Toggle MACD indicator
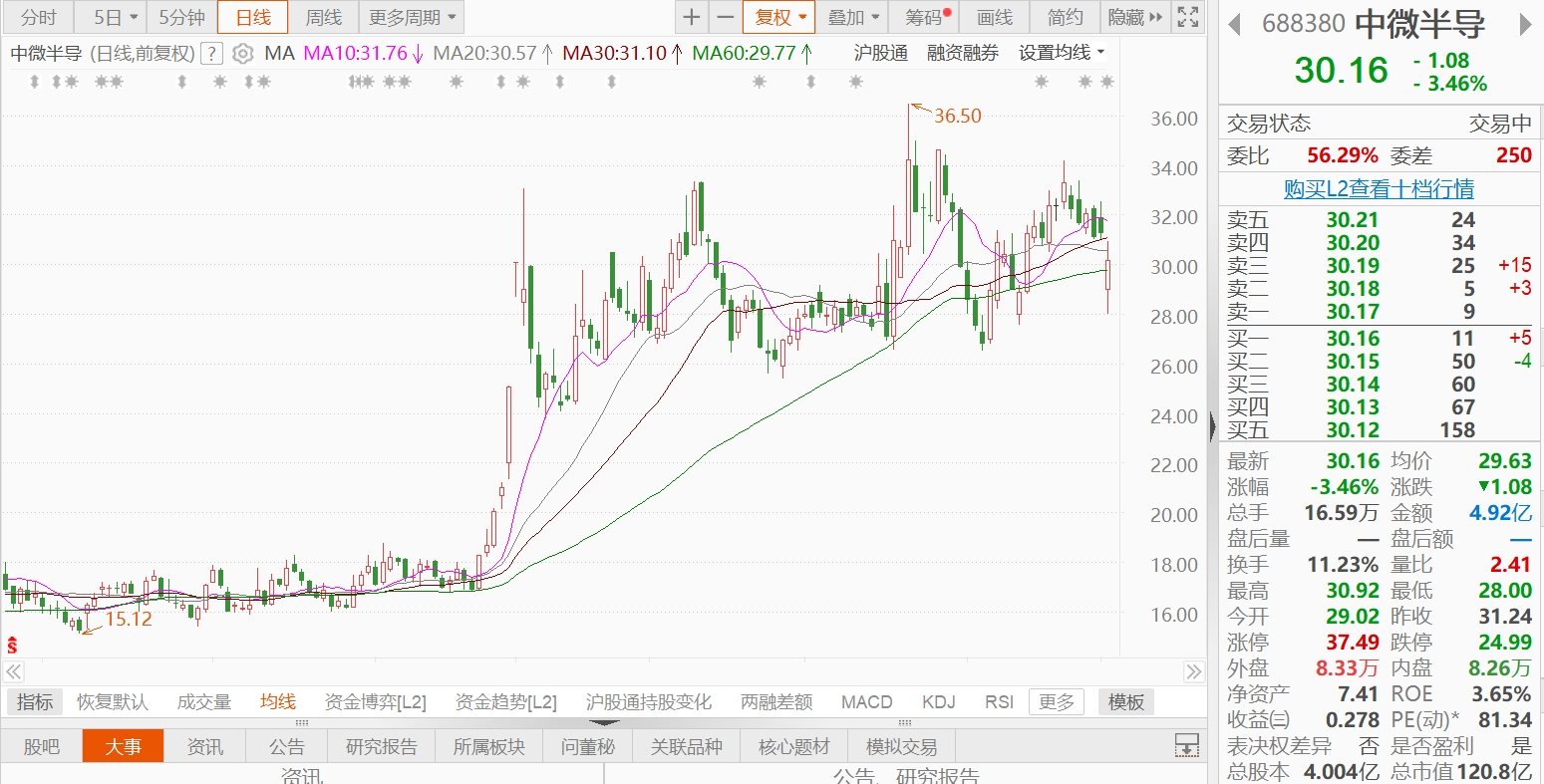 click(x=866, y=702)
